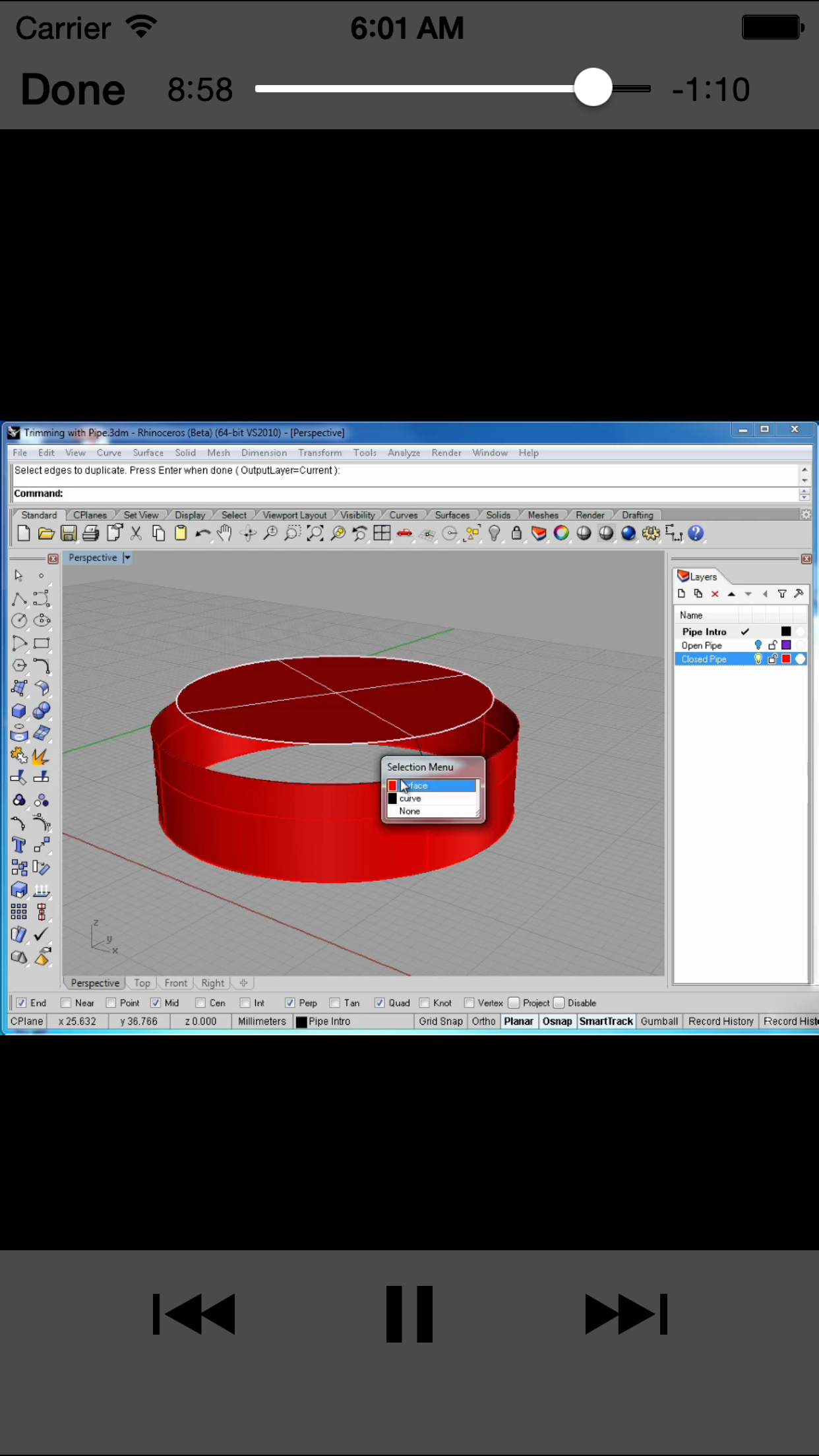Click the red Closed Pipe color swatch

(786, 659)
